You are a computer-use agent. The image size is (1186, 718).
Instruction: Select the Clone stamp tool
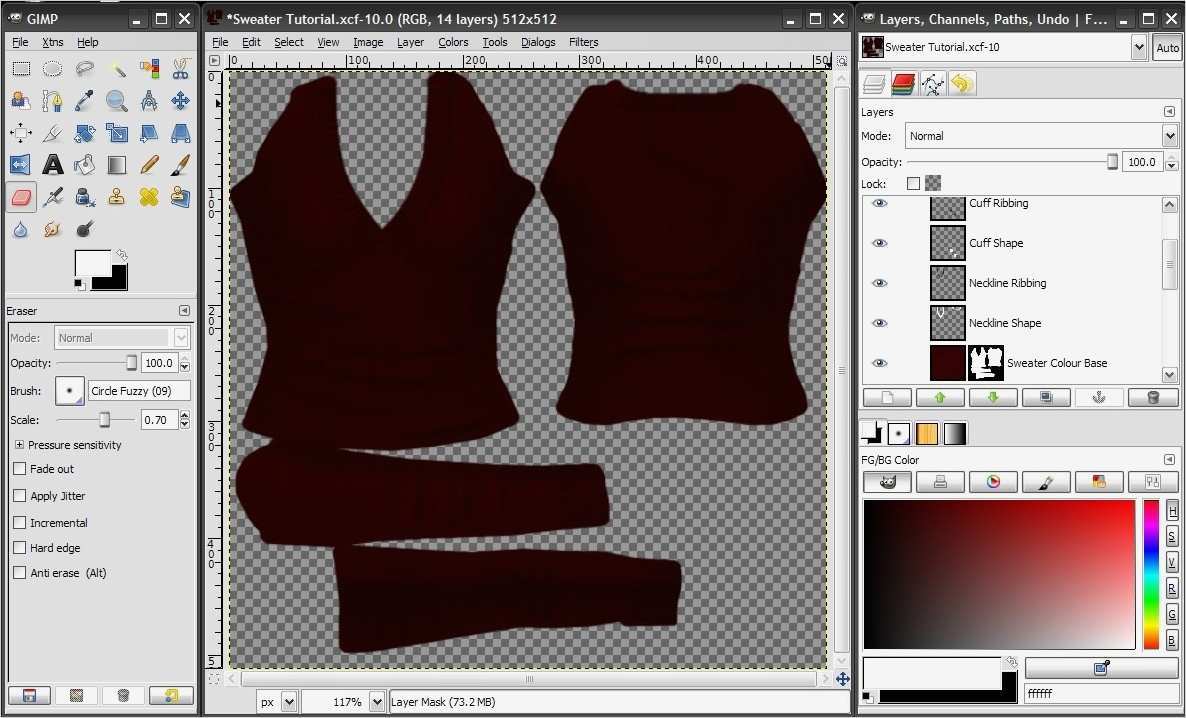point(116,197)
